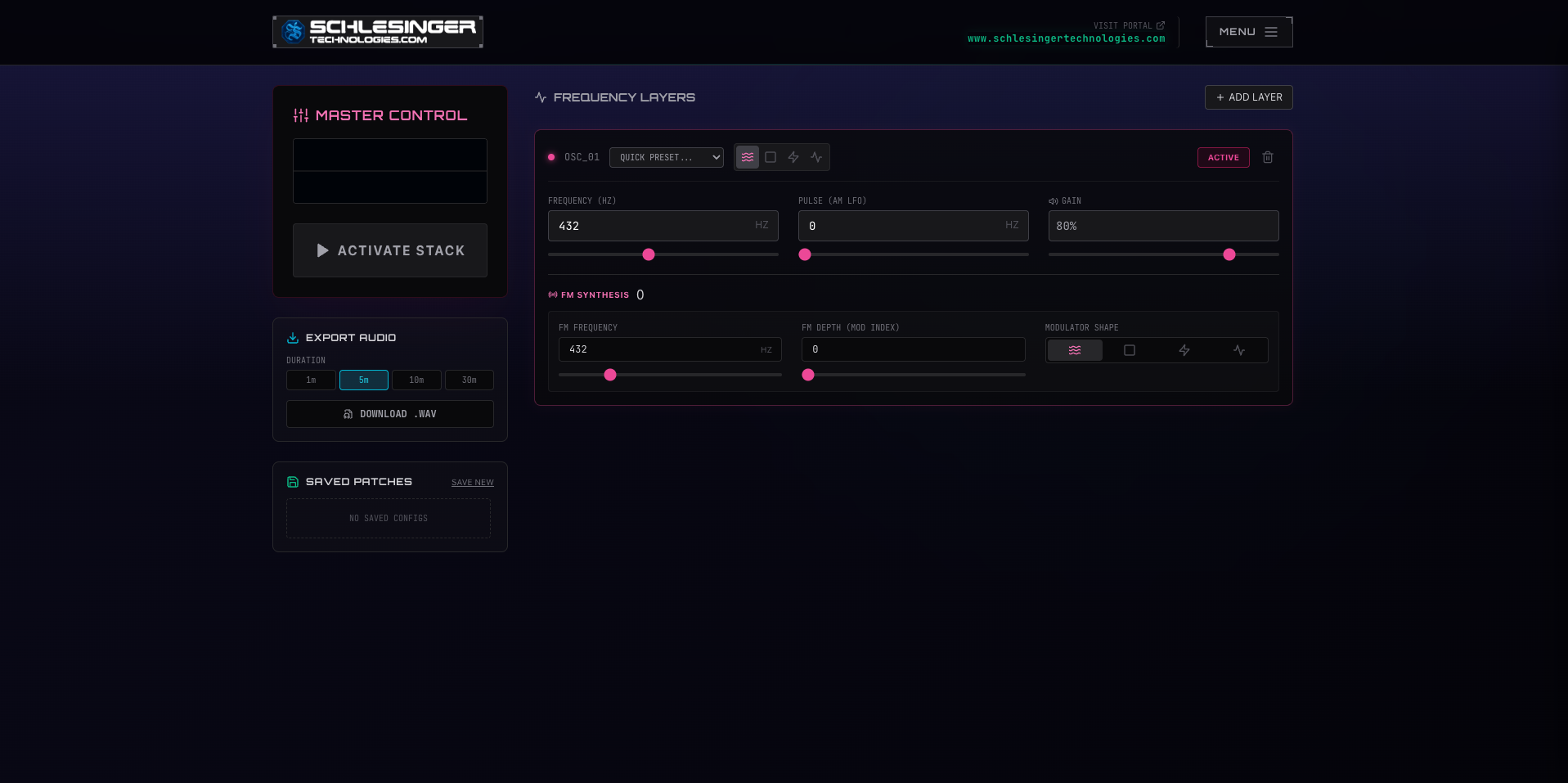Pick the triangle pulse waveform for OSC_01
This screenshot has width=1568, height=783.
(816, 157)
